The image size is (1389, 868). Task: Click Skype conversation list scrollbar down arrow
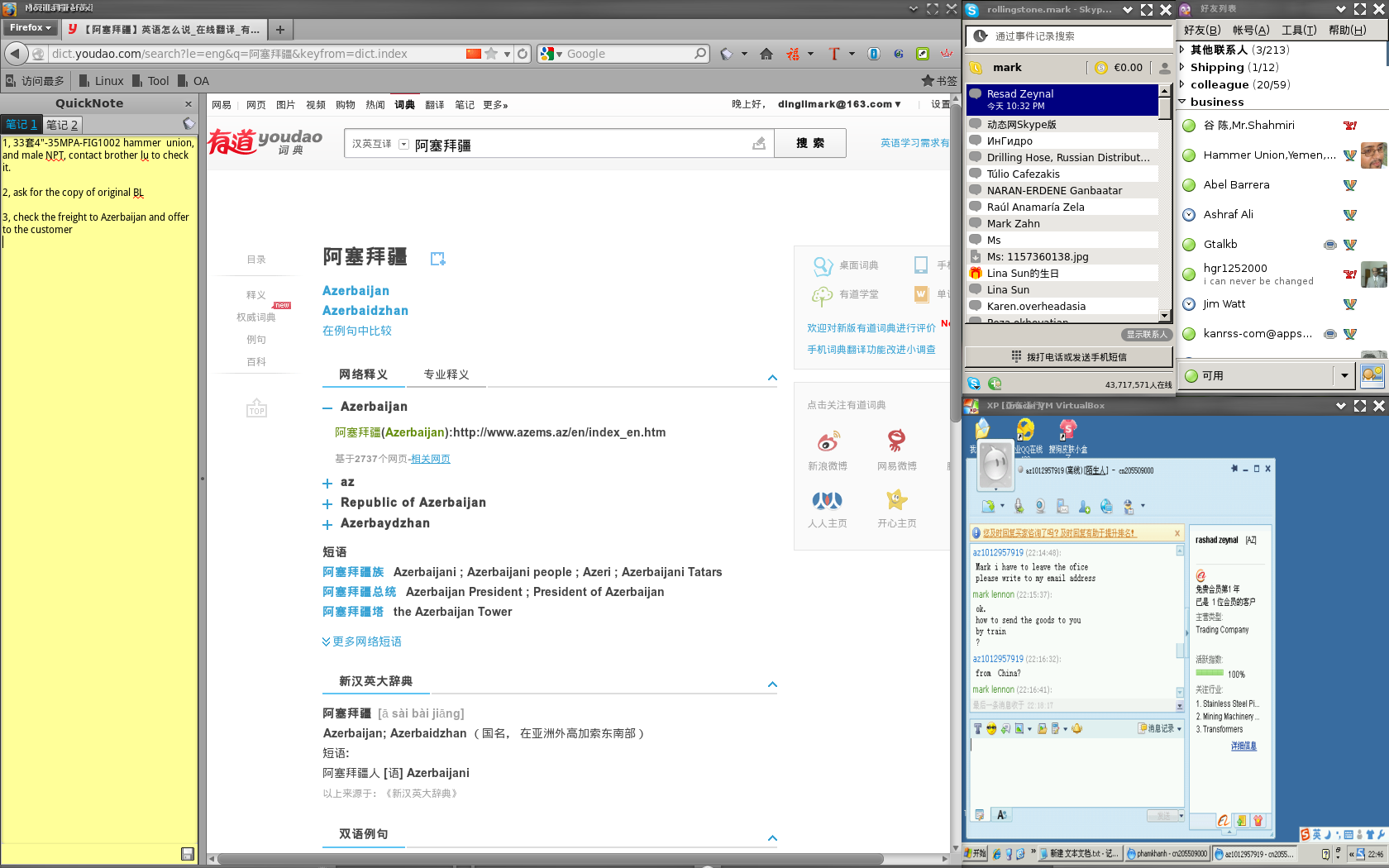pos(1165,315)
